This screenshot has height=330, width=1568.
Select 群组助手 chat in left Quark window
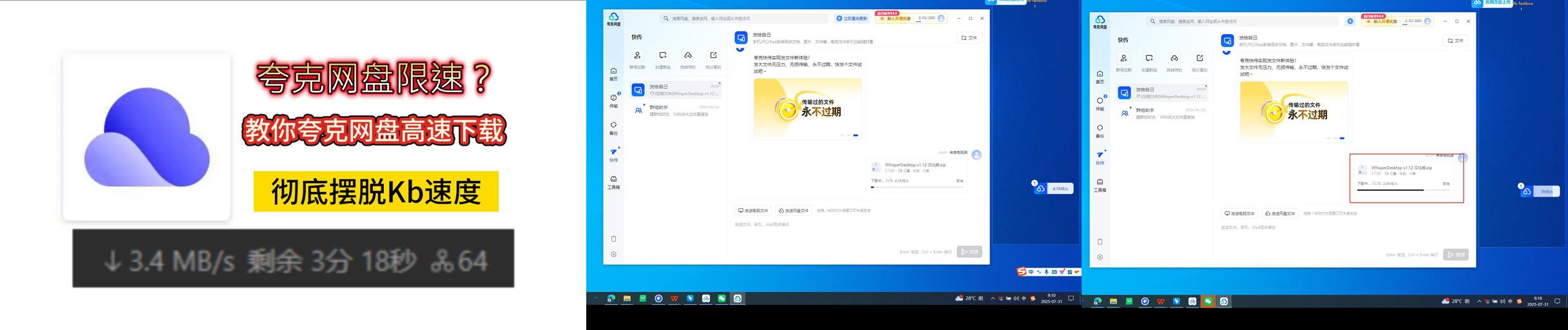[675, 110]
